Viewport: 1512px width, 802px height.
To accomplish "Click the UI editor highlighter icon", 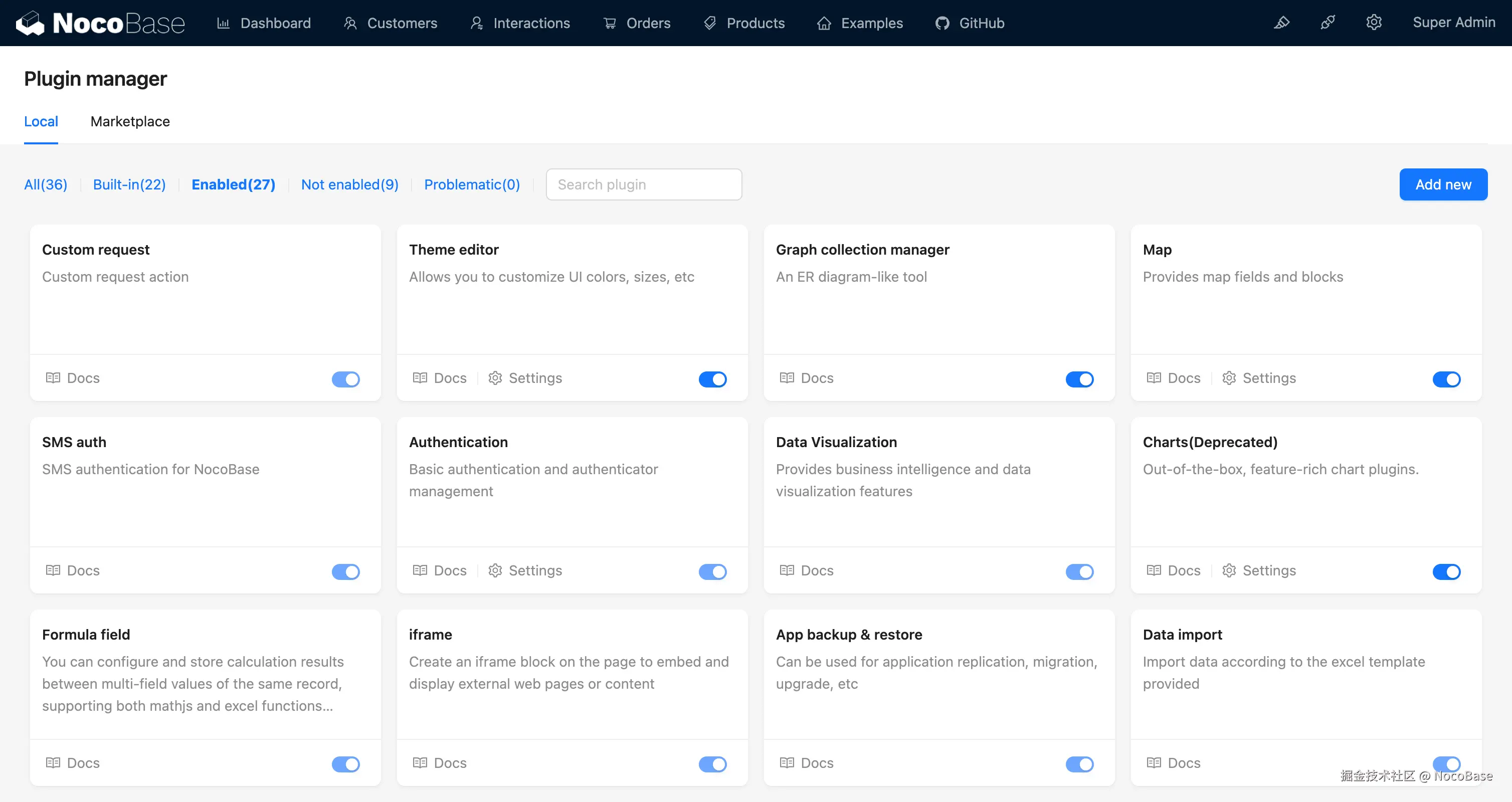I will point(1281,23).
